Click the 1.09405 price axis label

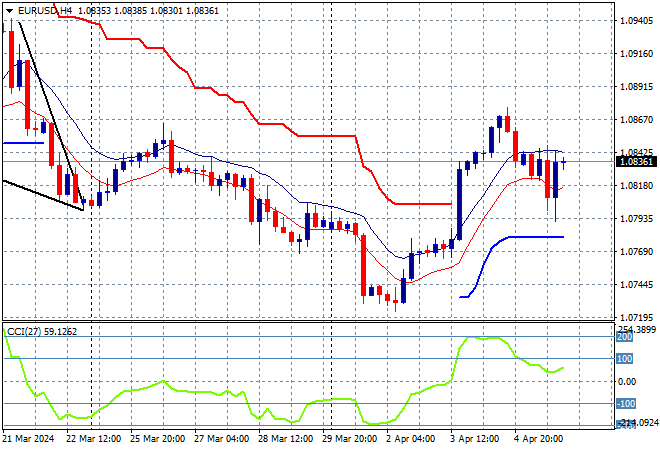[637, 21]
